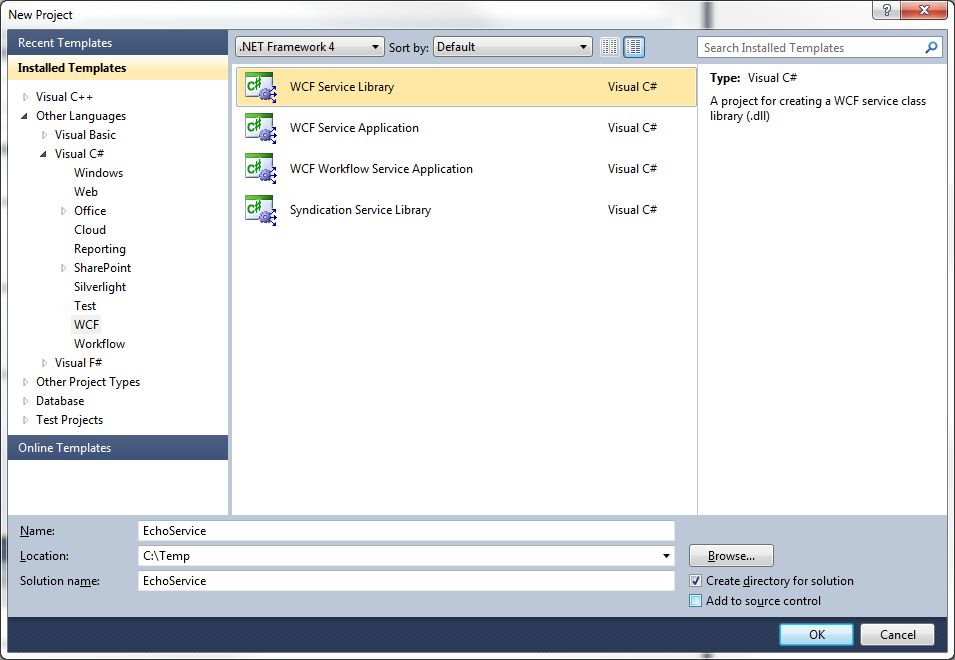Screen dimensions: 955x660
Task: Enable Add to source control
Action: 694,601
